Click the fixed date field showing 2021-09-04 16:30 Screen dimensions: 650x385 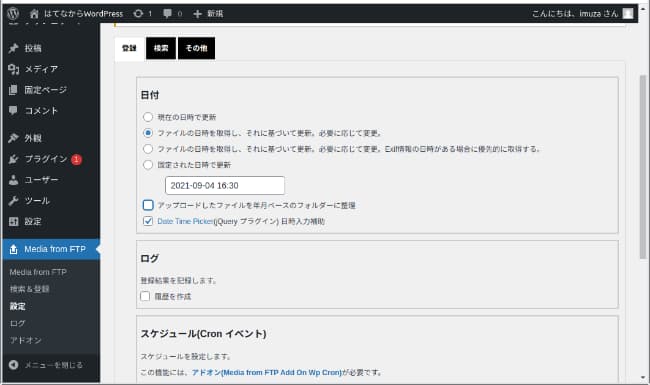pos(225,185)
